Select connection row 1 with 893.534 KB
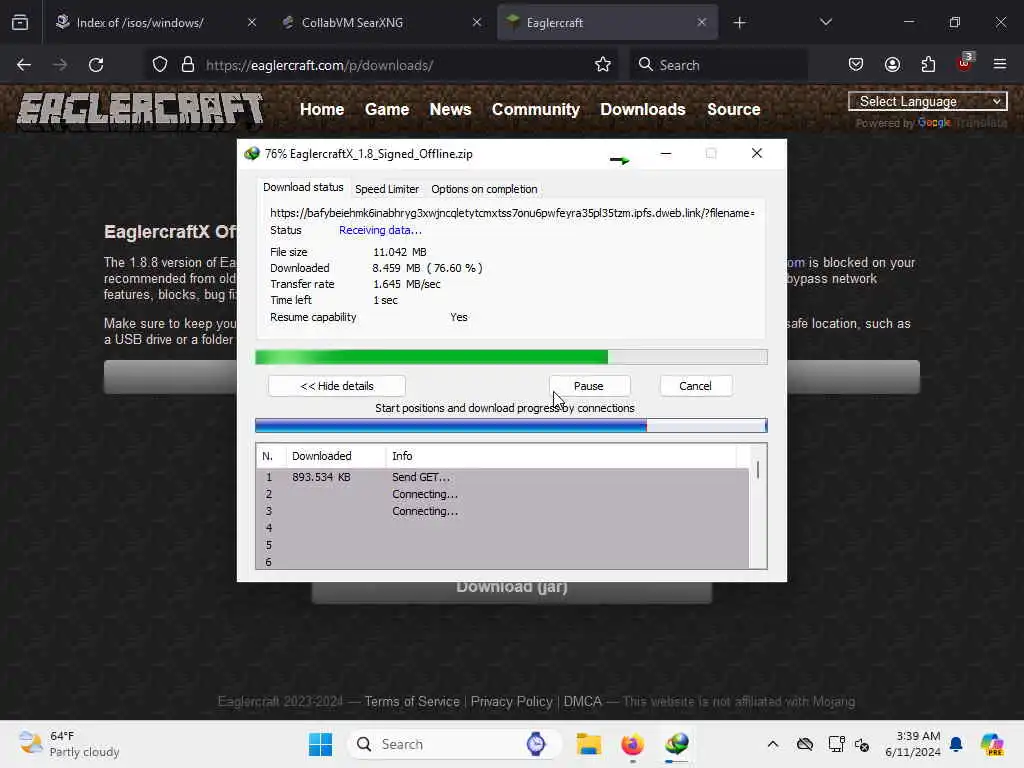This screenshot has width=1024, height=768. tap(502, 477)
